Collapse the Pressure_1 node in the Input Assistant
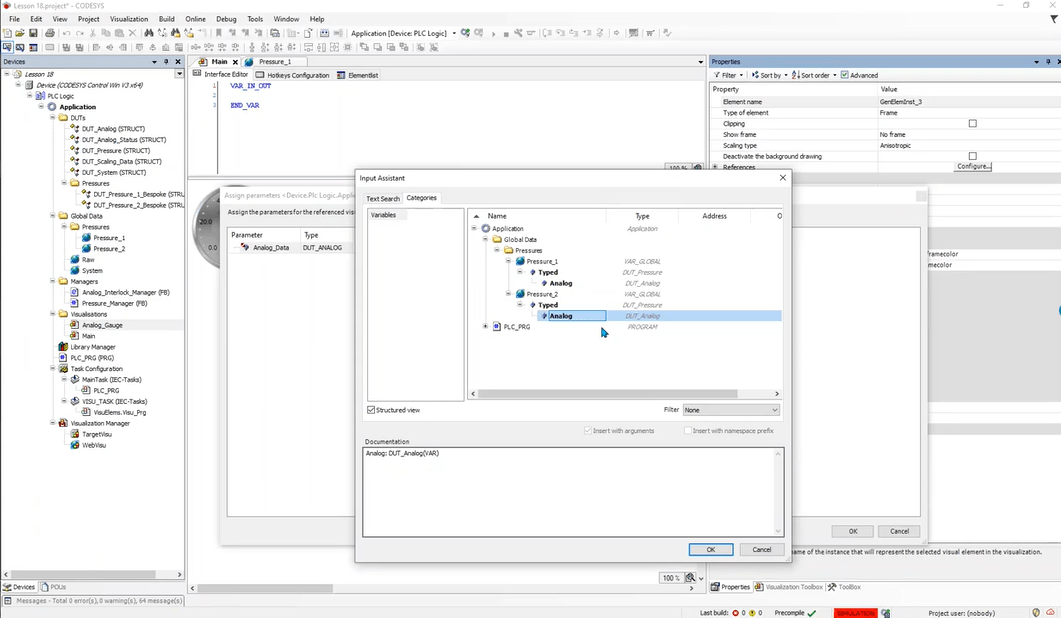Image resolution: width=1061 pixels, height=618 pixels. [x=508, y=261]
